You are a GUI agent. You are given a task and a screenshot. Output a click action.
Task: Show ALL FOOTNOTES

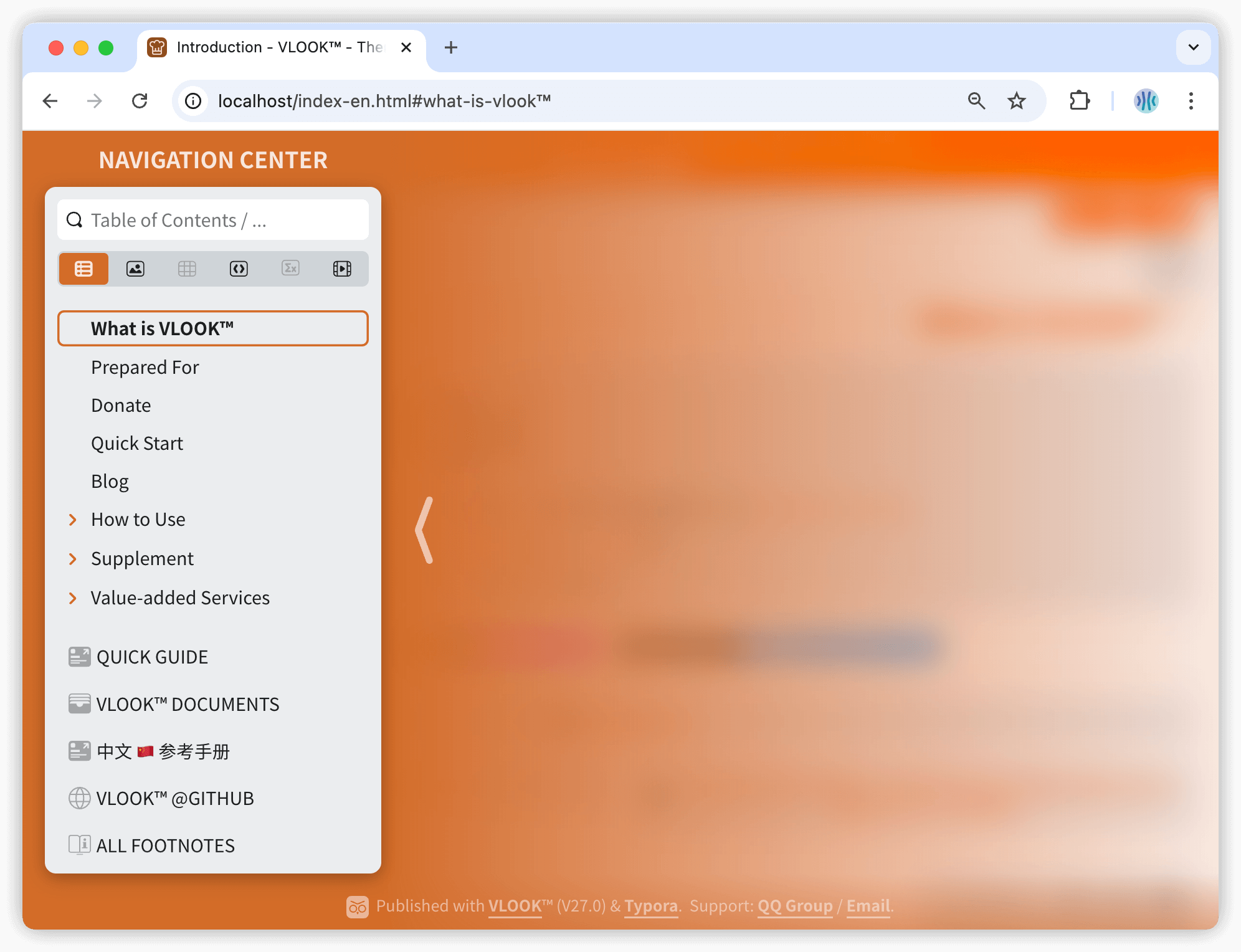(165, 845)
